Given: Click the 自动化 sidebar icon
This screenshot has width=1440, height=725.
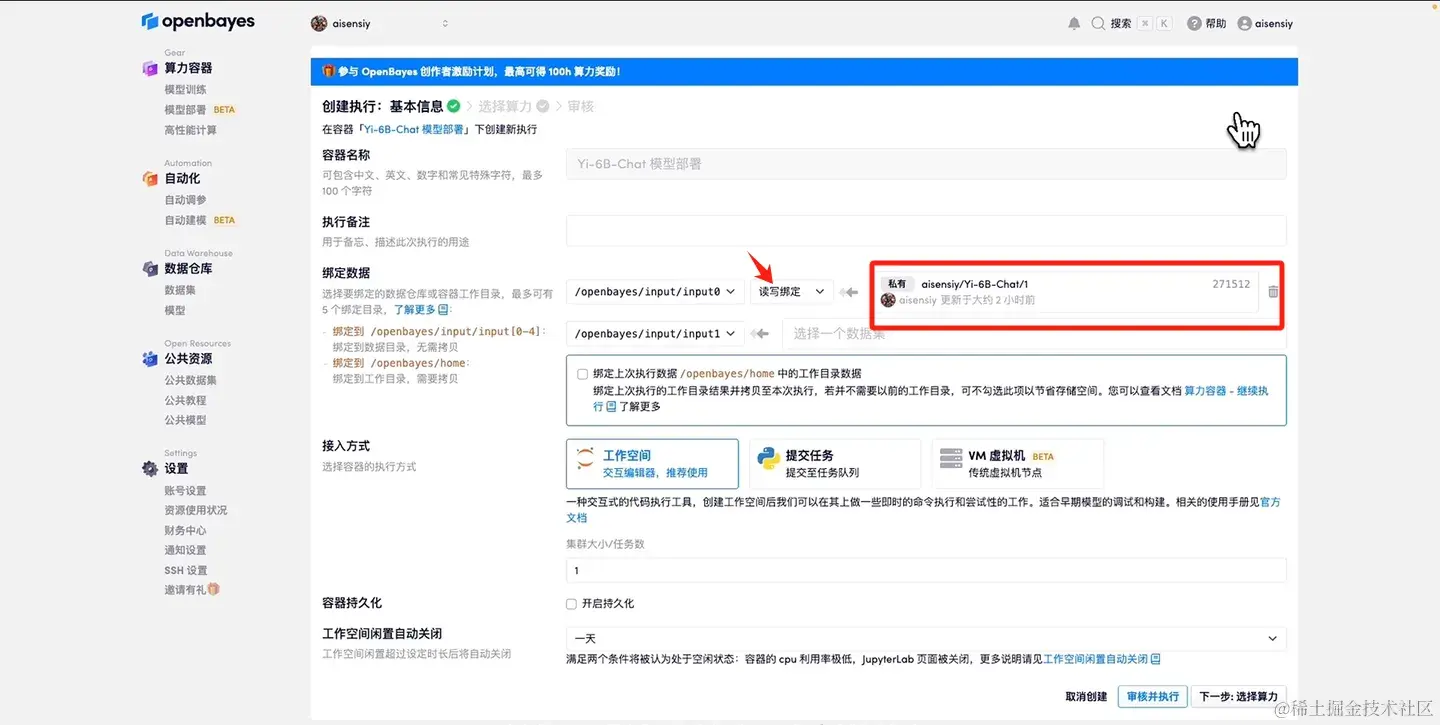Looking at the screenshot, I should click(x=150, y=179).
